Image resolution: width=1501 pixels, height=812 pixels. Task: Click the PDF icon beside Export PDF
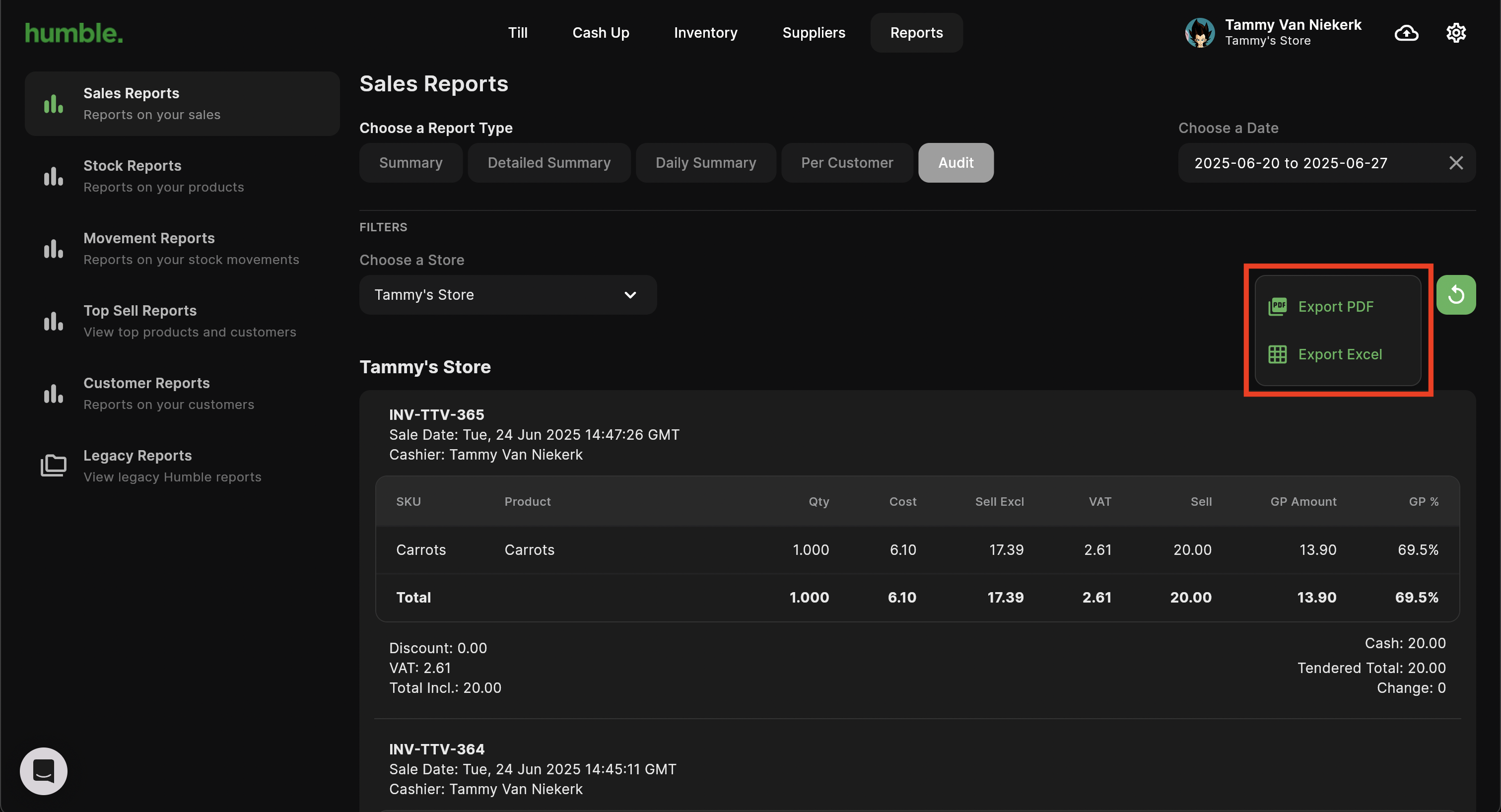coord(1277,306)
